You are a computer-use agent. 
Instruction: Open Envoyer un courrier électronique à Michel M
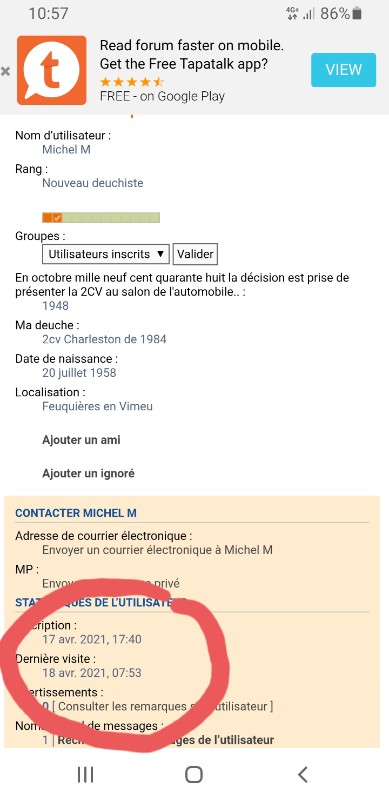click(157, 550)
